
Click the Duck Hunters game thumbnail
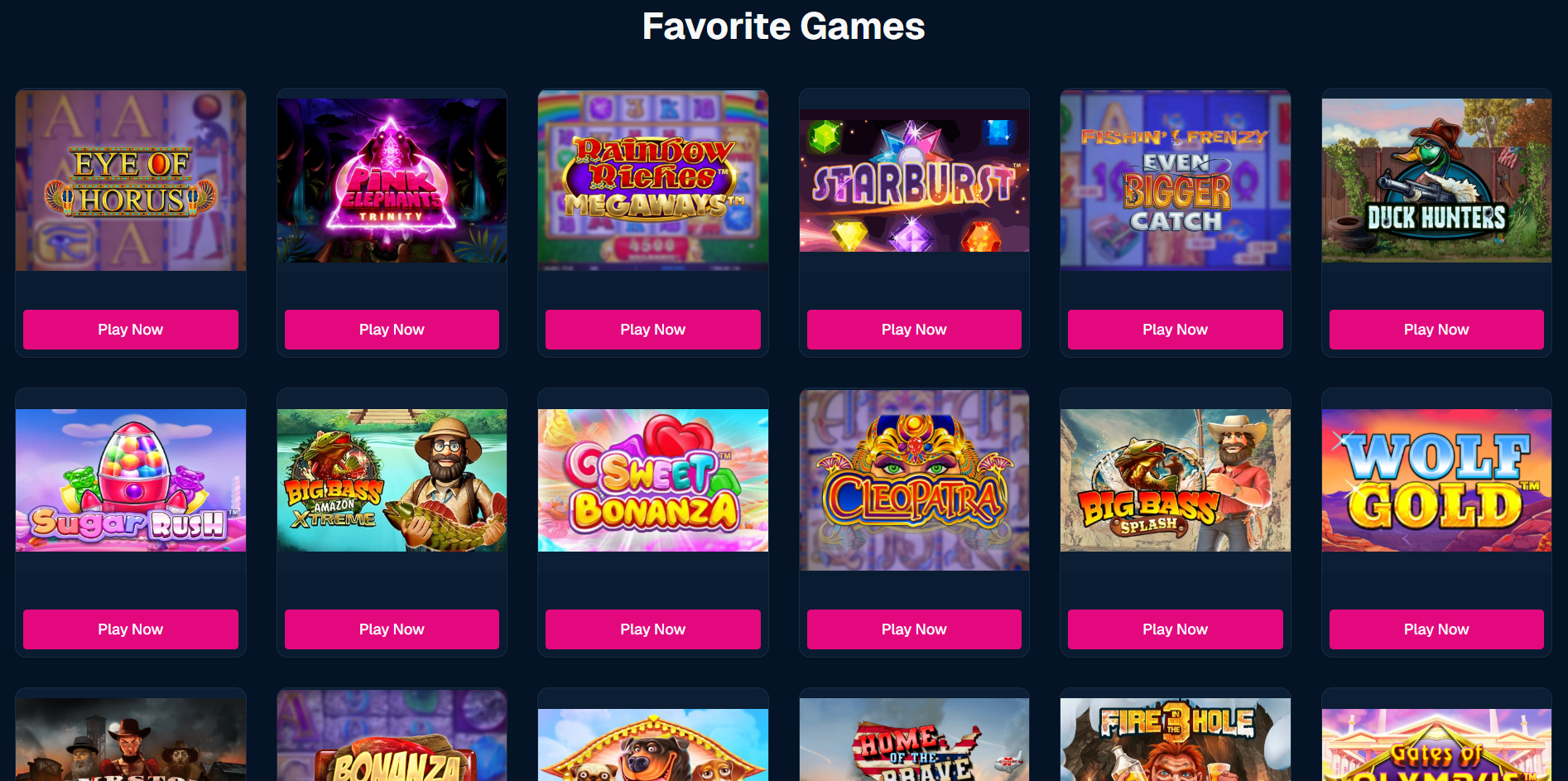1436,181
